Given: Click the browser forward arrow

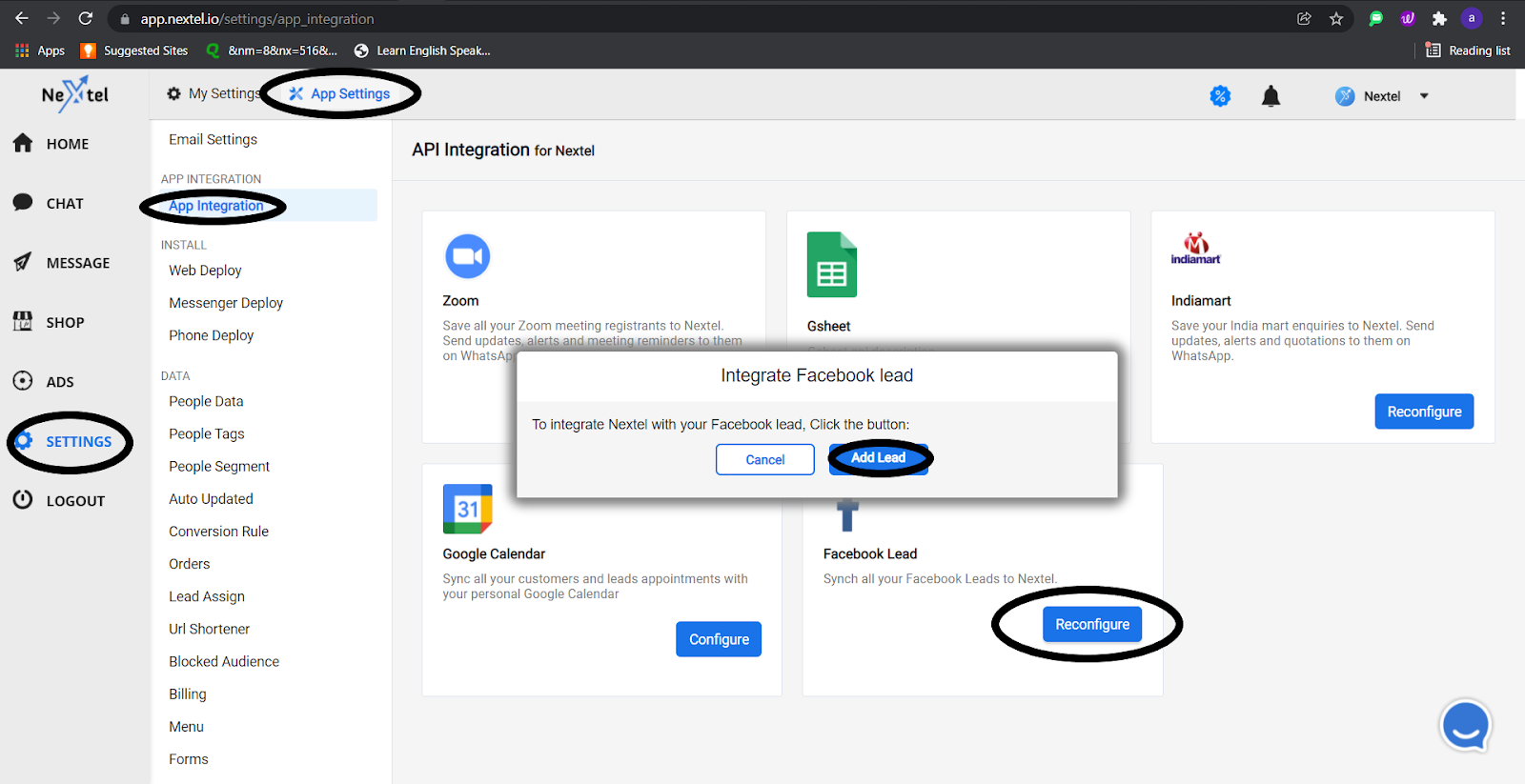Looking at the screenshot, I should pyautogui.click(x=53, y=18).
